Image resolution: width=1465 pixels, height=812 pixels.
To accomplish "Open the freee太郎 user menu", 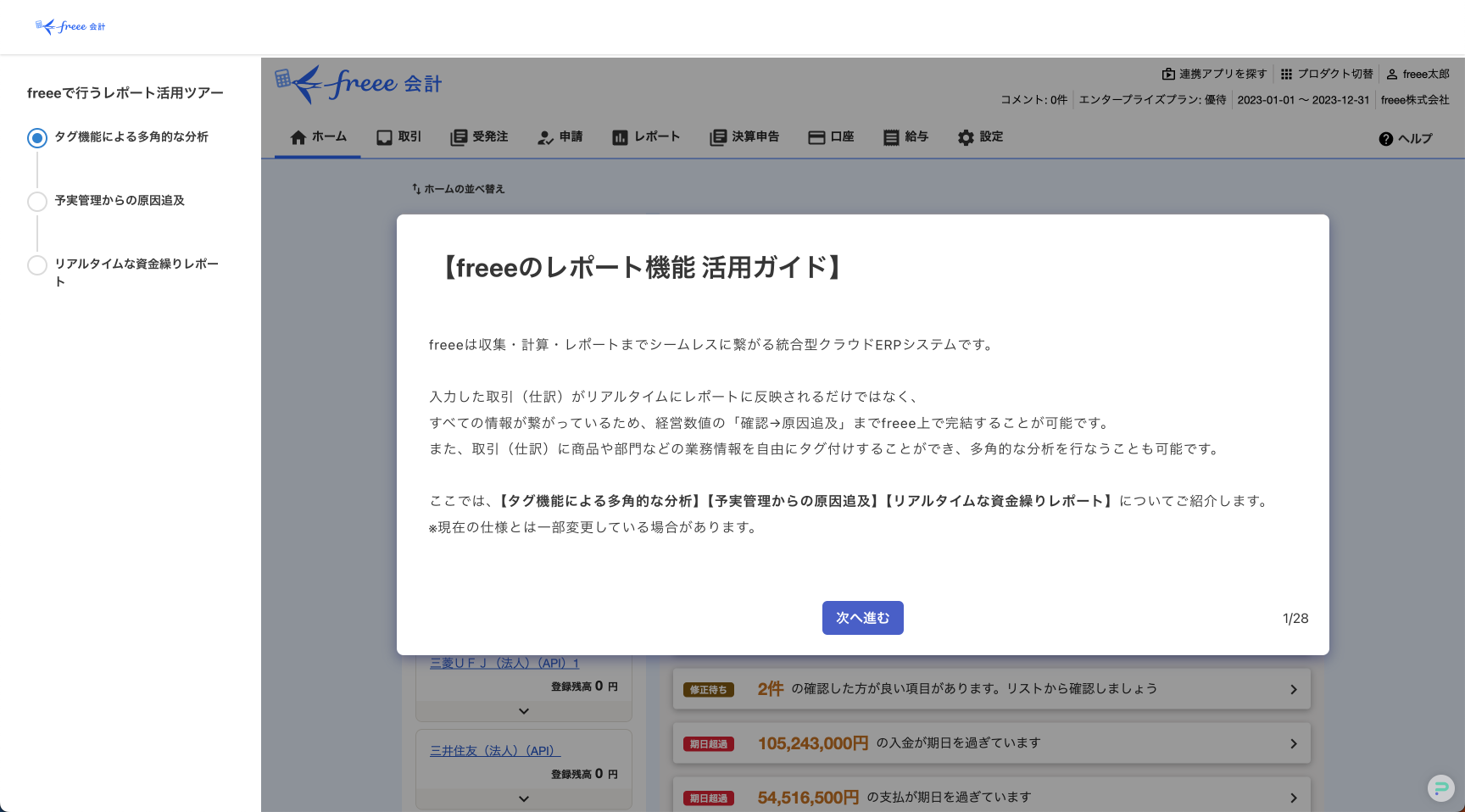I will 1418,74.
